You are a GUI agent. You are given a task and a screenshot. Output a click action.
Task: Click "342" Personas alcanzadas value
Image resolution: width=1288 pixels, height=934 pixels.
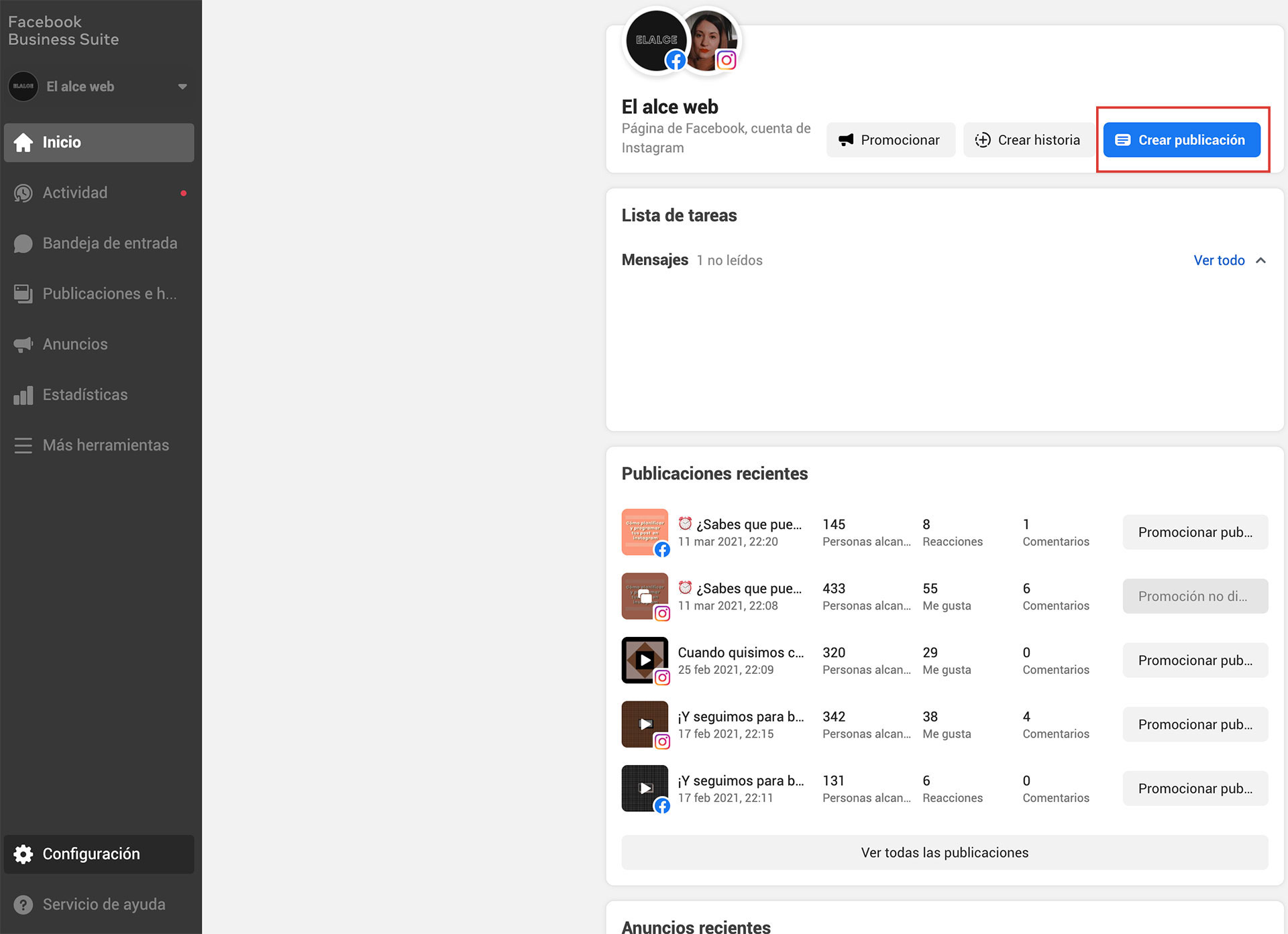[x=834, y=717]
